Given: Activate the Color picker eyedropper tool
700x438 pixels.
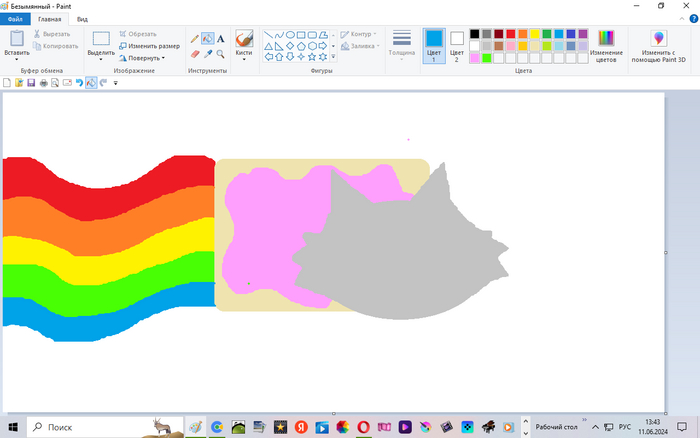Looking at the screenshot, I should coord(207,54).
